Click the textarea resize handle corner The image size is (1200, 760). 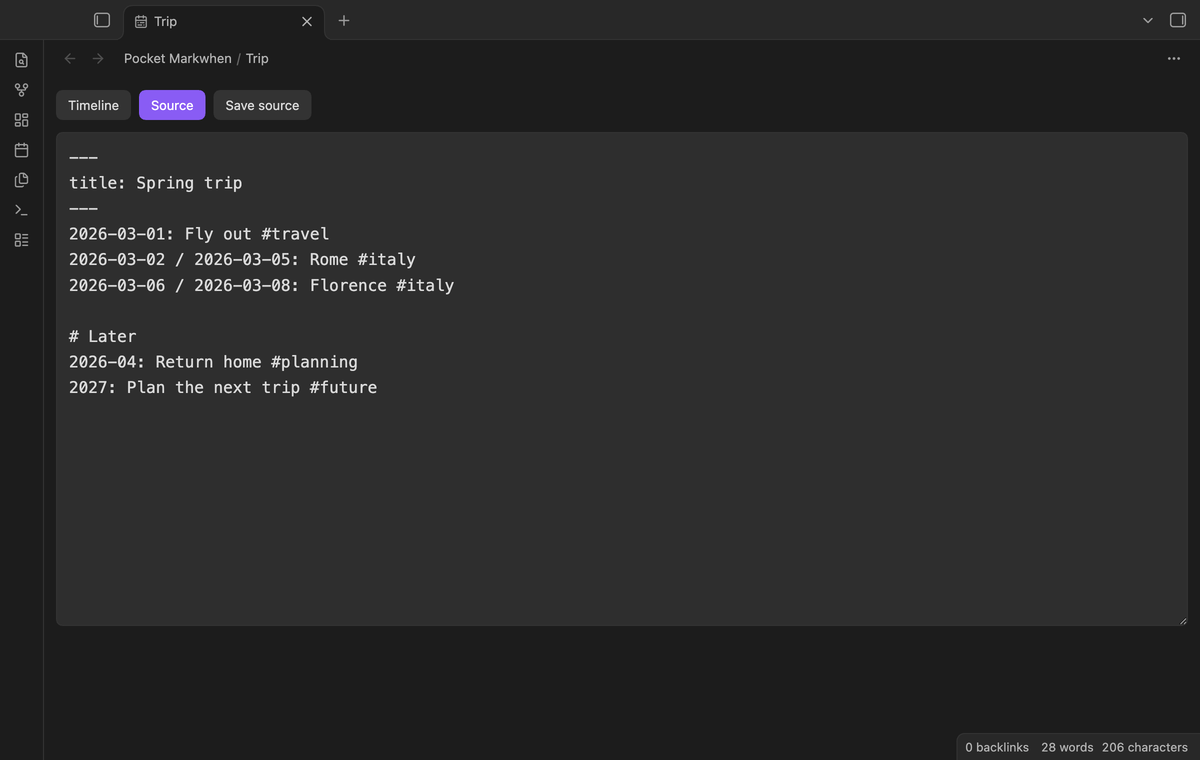point(1182,620)
